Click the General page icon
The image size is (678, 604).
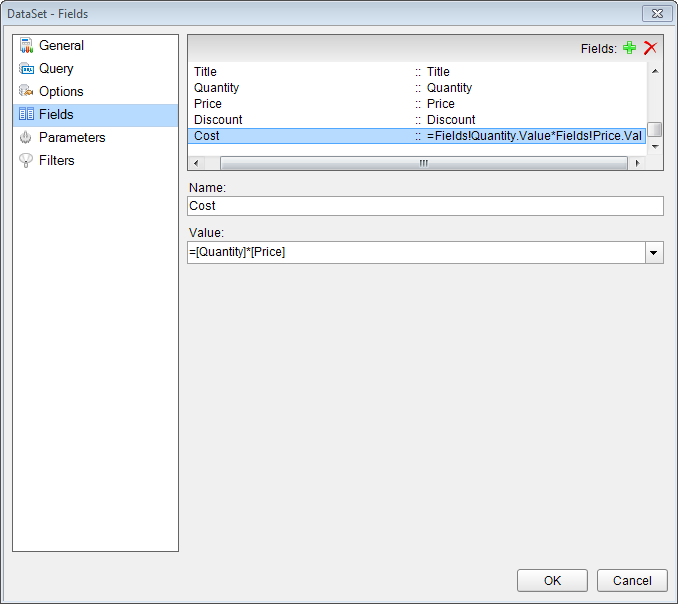pyautogui.click(x=26, y=45)
